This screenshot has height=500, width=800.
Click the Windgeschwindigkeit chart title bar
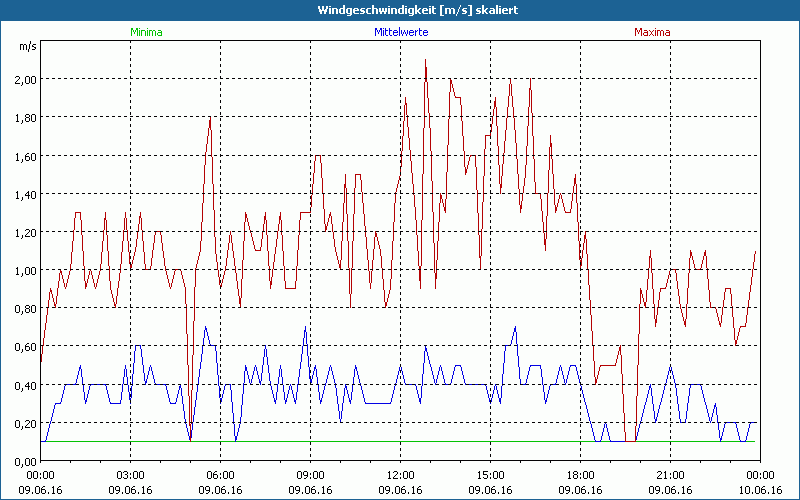click(400, 9)
